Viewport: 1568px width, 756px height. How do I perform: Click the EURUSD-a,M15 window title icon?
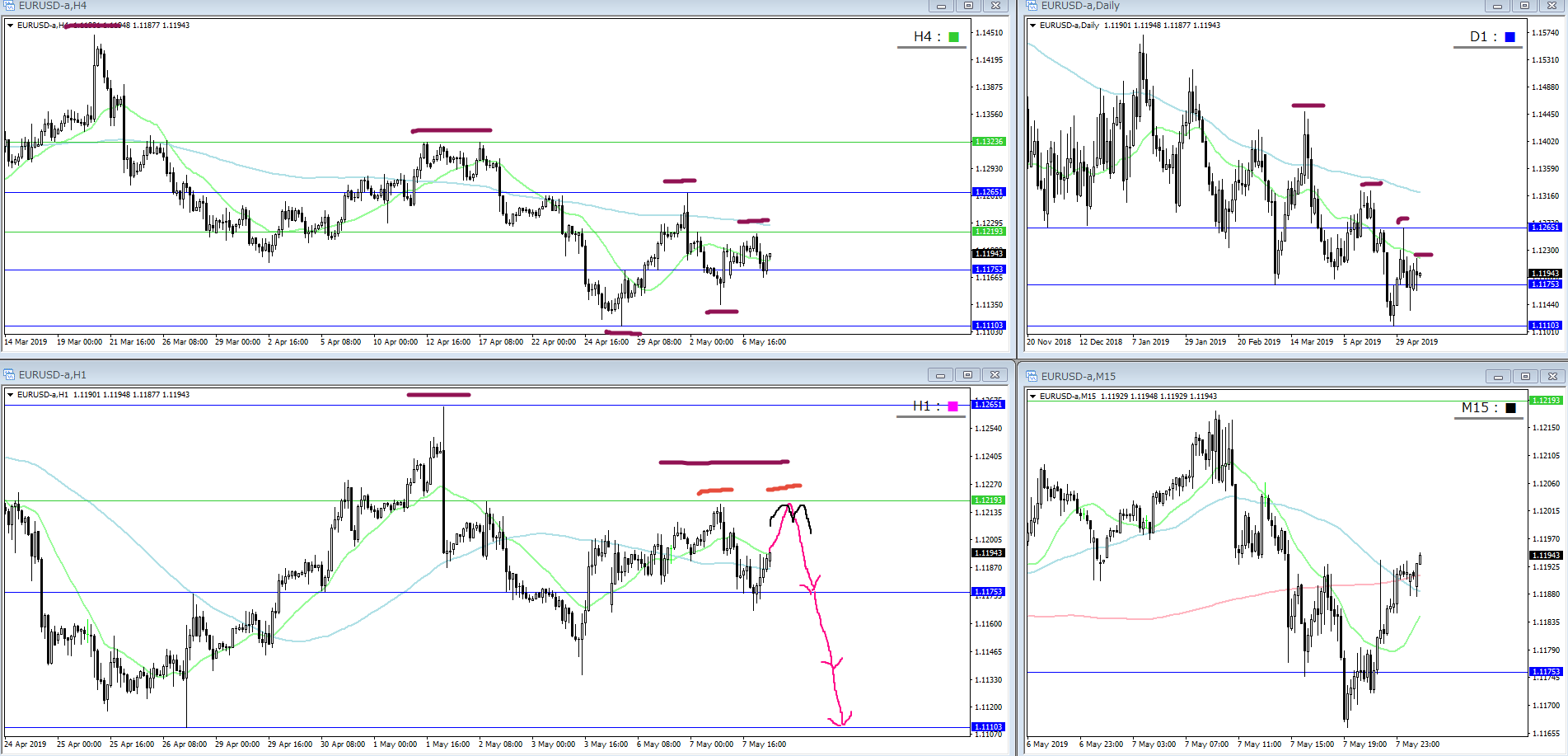pyautogui.click(x=1032, y=376)
